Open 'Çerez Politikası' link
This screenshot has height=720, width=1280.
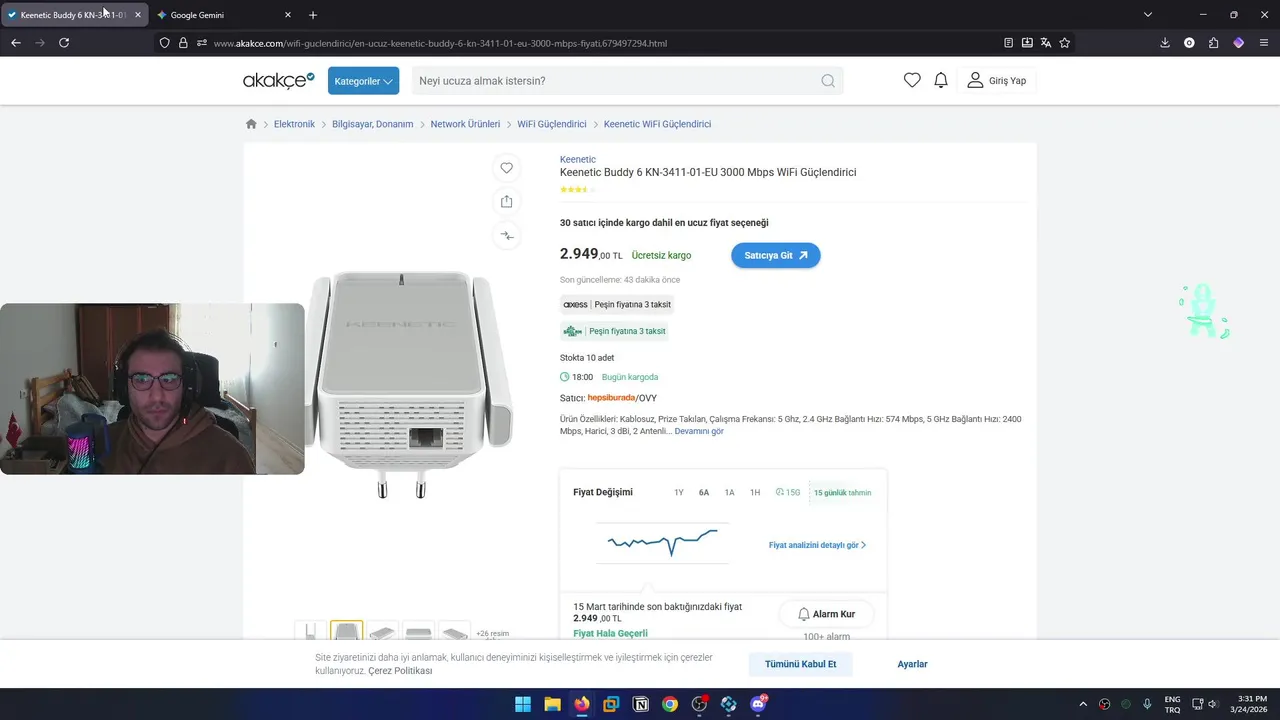pos(400,671)
